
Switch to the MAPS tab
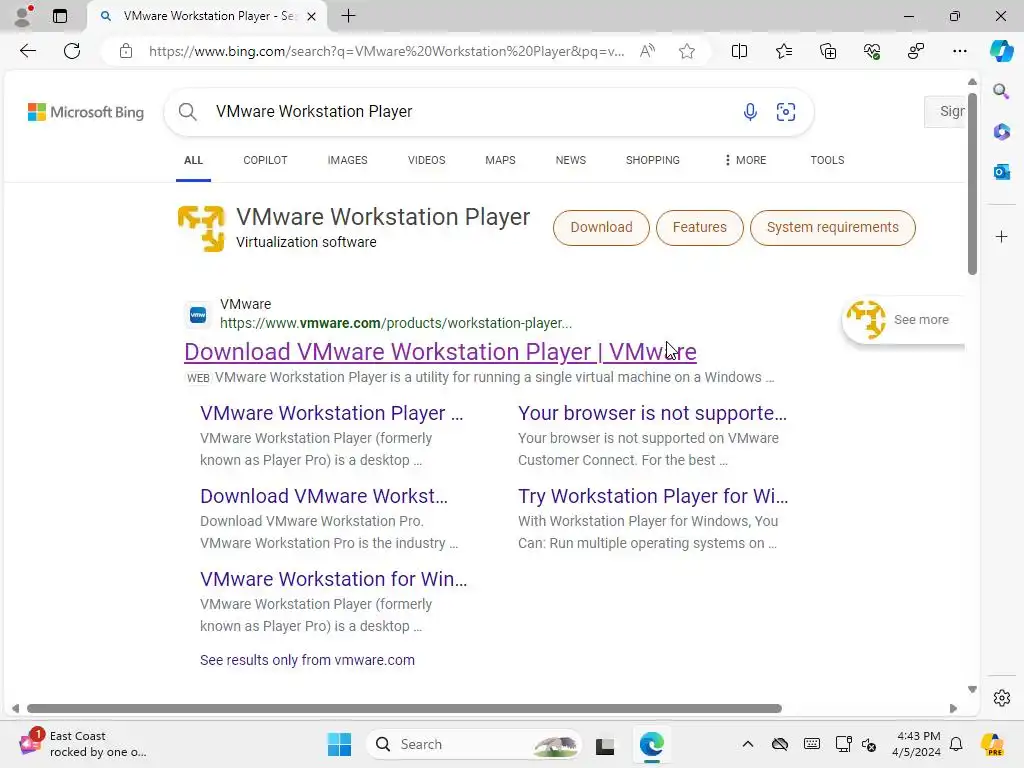[x=500, y=160]
